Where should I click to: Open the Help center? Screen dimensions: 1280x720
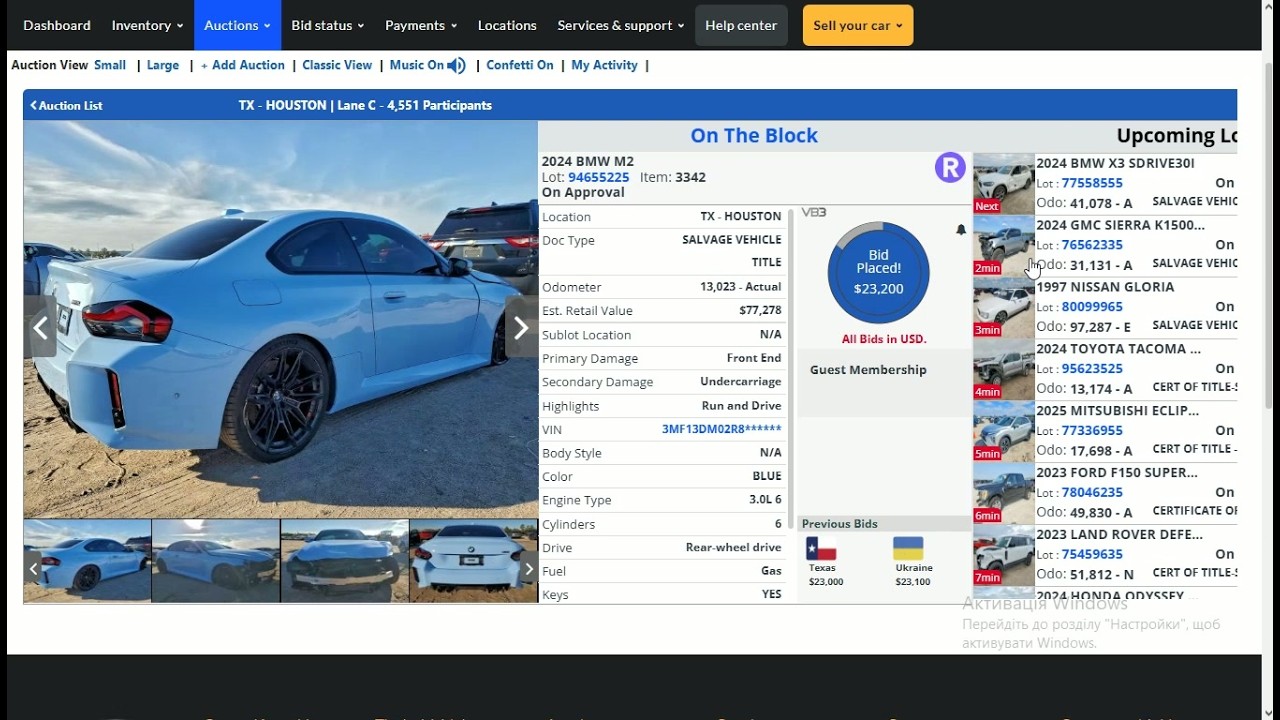click(x=741, y=25)
